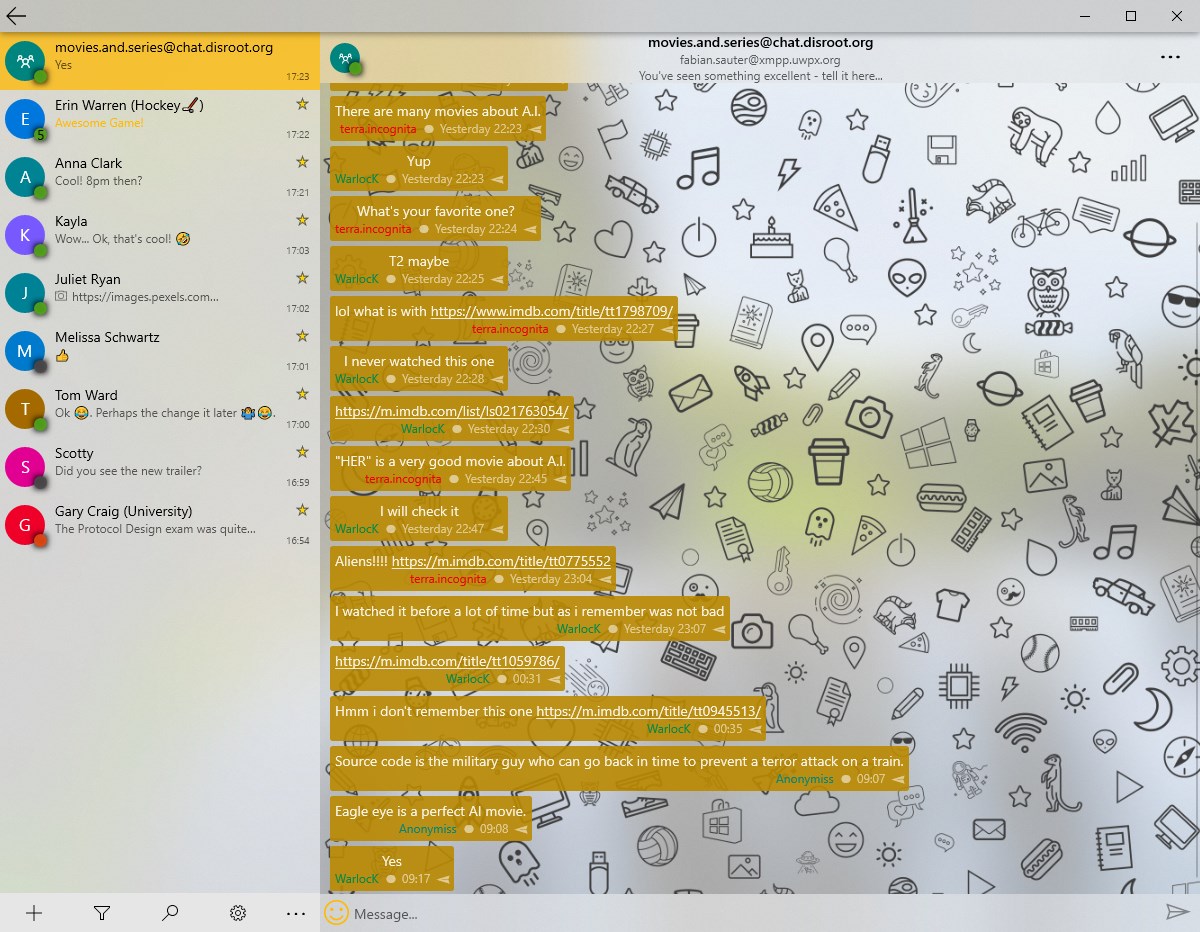Image resolution: width=1200 pixels, height=932 pixels.
Task: Add a new chat with plus icon
Action: (34, 912)
